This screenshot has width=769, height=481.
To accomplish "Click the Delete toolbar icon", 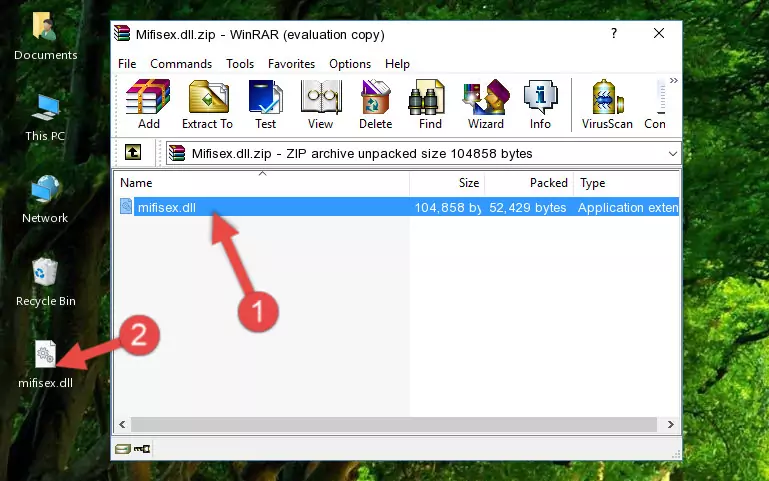I will [x=376, y=104].
